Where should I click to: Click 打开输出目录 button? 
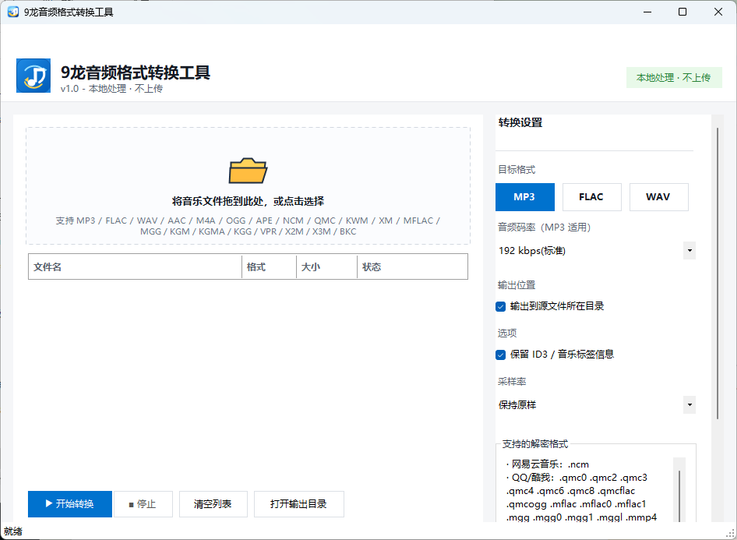(299, 504)
